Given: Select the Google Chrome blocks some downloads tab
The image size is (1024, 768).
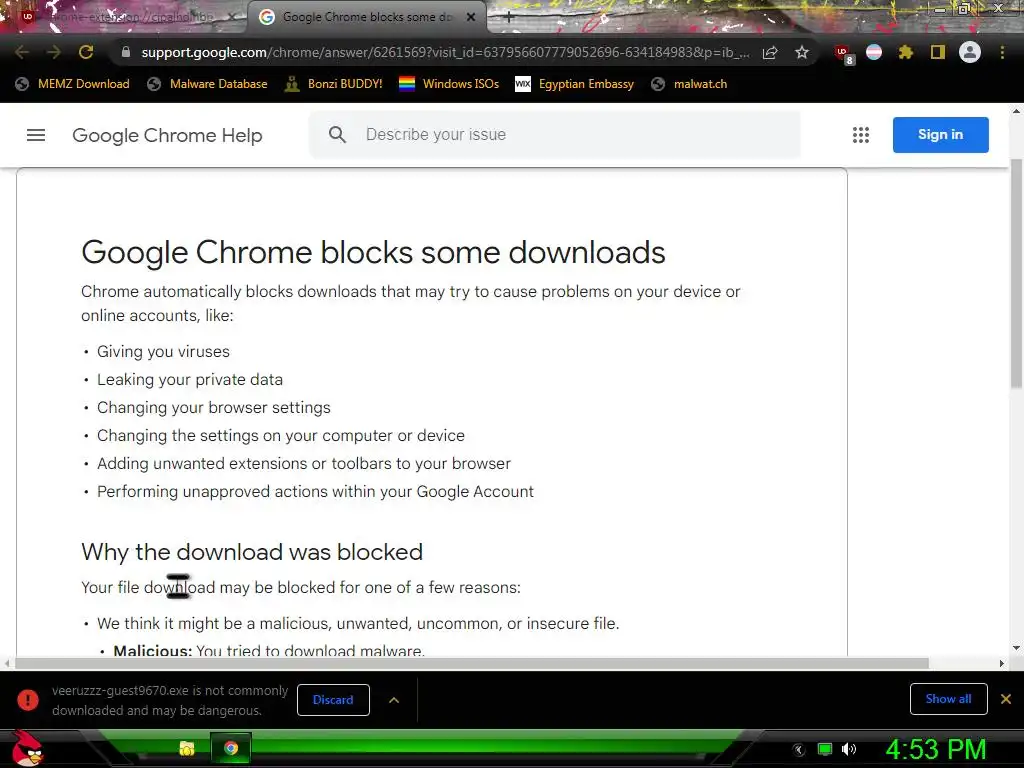Looking at the screenshot, I should coord(366,17).
